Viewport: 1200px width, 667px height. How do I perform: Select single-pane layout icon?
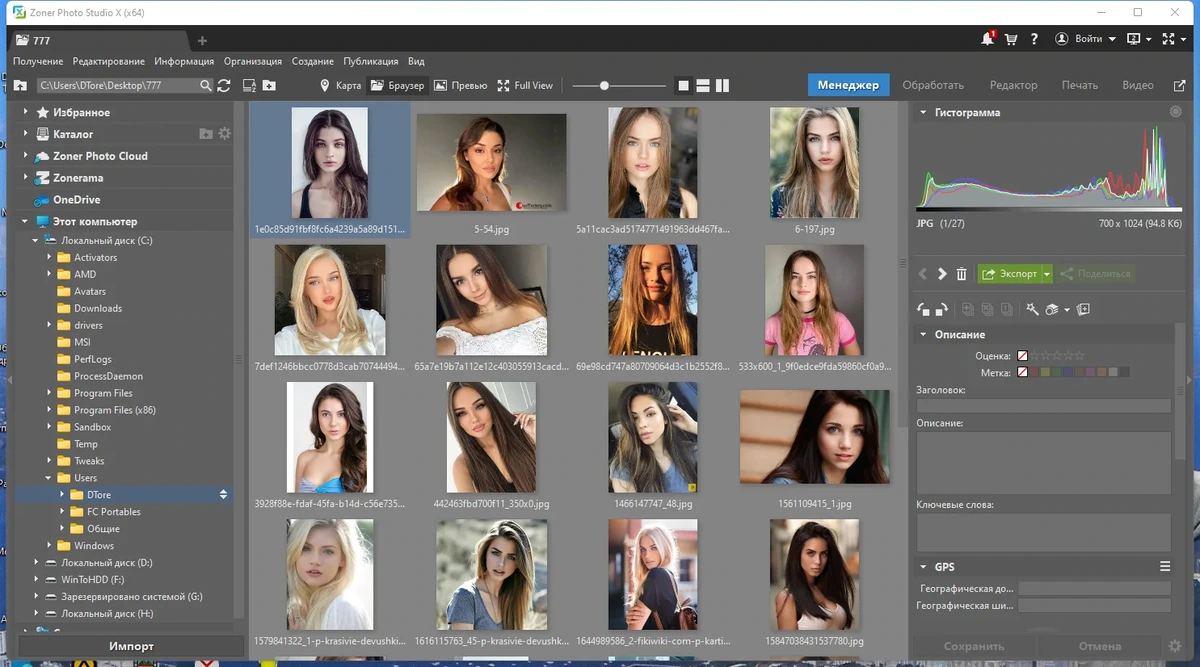pyautogui.click(x=684, y=86)
